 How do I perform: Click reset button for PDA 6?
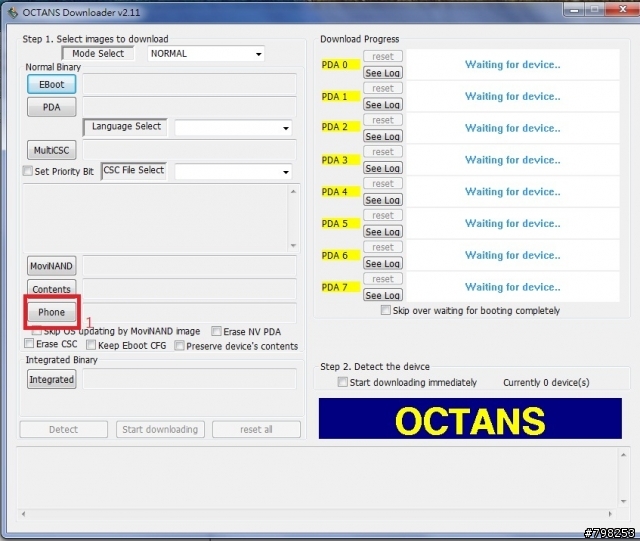coord(383,247)
